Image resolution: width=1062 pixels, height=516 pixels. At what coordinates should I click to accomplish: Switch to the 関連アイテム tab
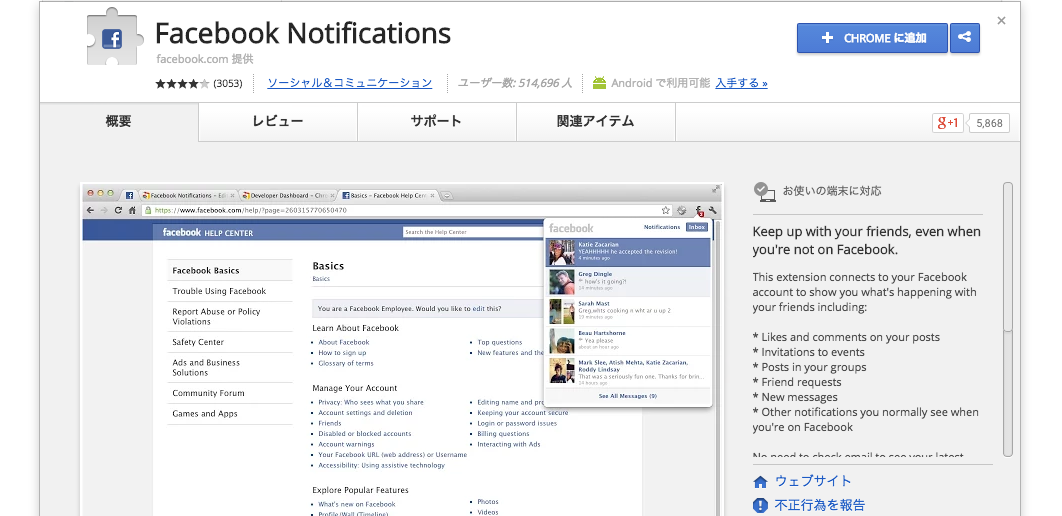(596, 122)
